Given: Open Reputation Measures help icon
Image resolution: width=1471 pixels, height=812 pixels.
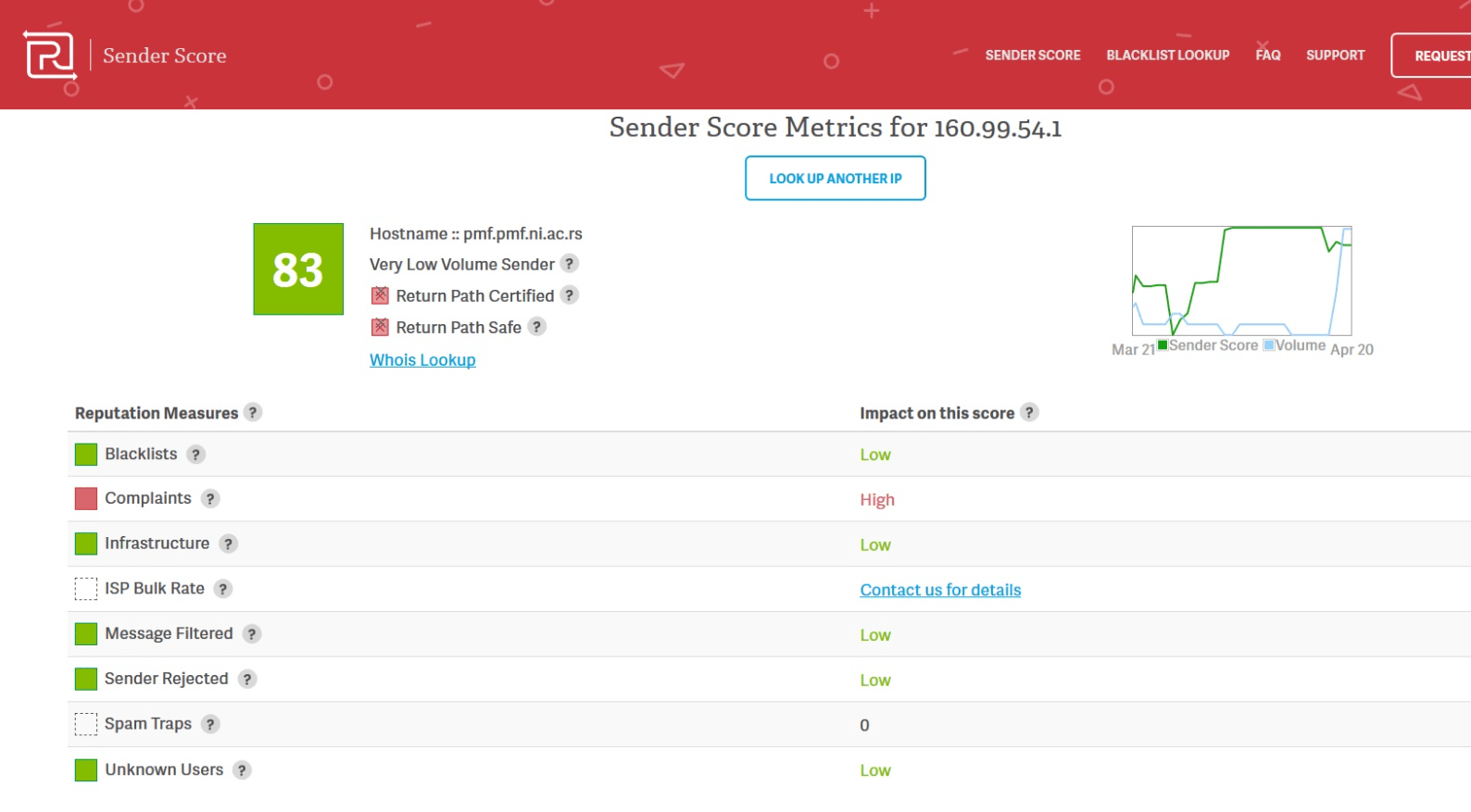Looking at the screenshot, I should 253,412.
